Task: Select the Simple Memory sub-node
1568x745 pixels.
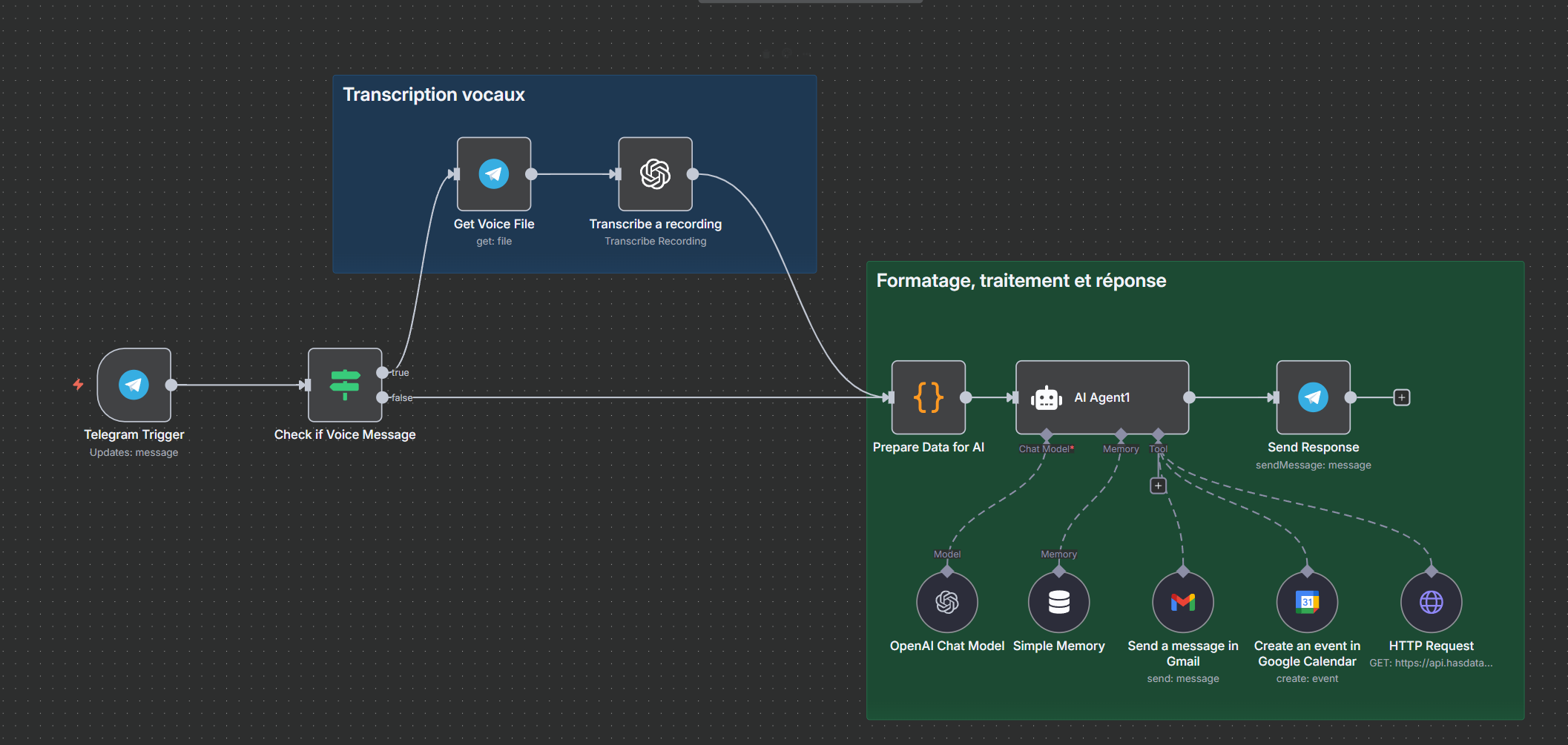Action: point(1058,602)
